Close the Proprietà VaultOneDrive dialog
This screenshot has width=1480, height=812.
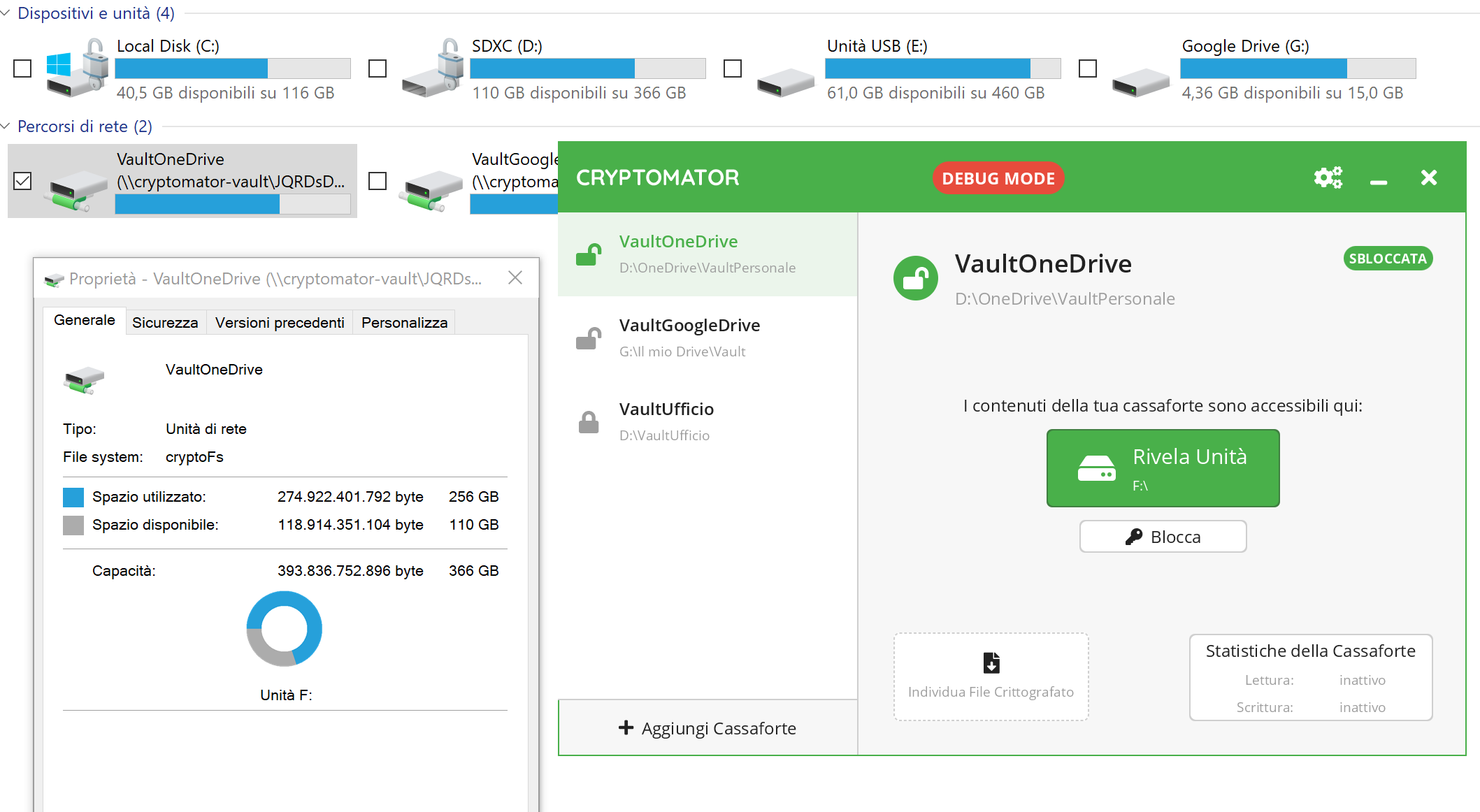pyautogui.click(x=515, y=277)
